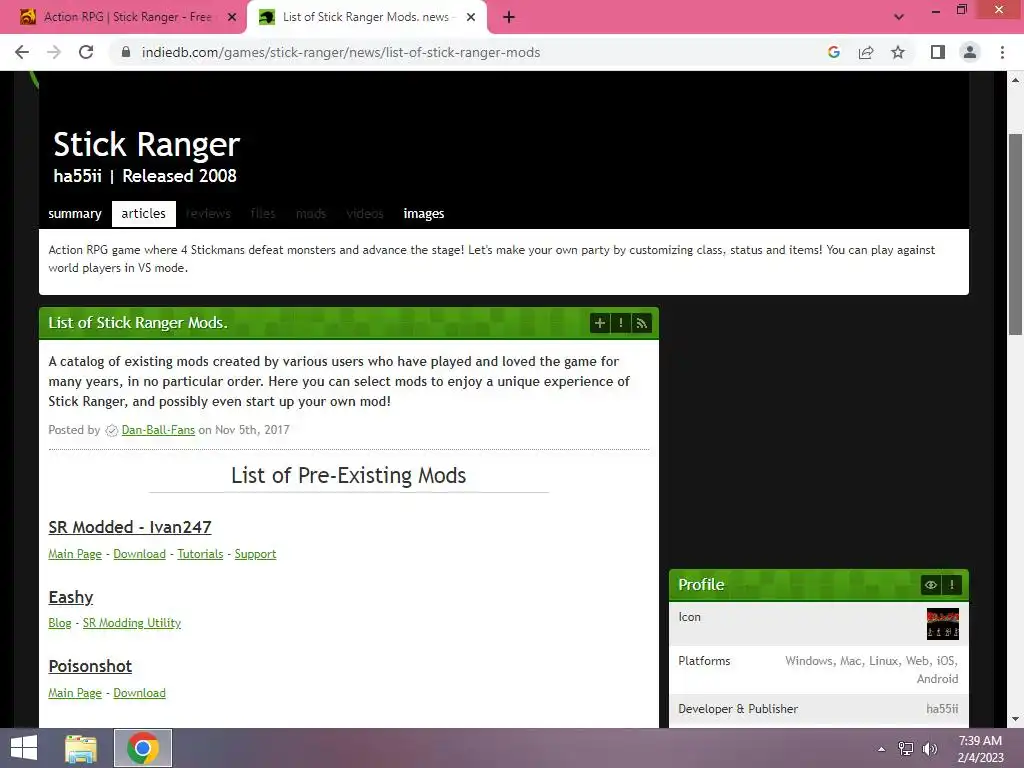Expand the tab search dropdown
The image size is (1024, 768).
tap(899, 17)
